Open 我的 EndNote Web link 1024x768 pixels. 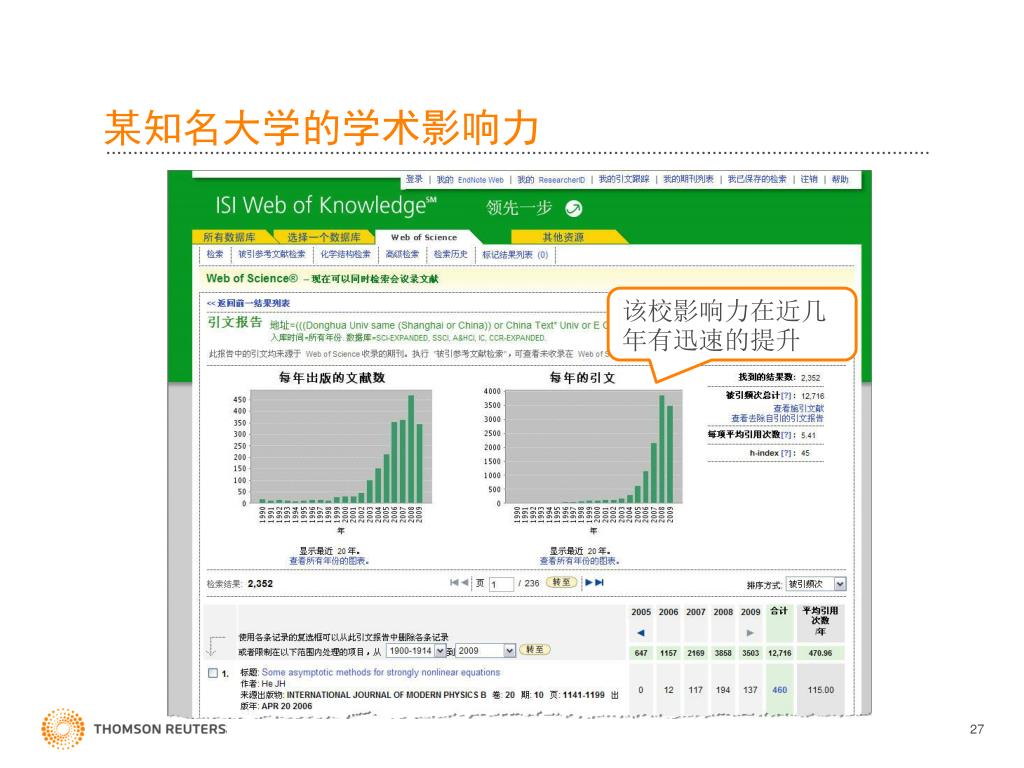tap(470, 180)
